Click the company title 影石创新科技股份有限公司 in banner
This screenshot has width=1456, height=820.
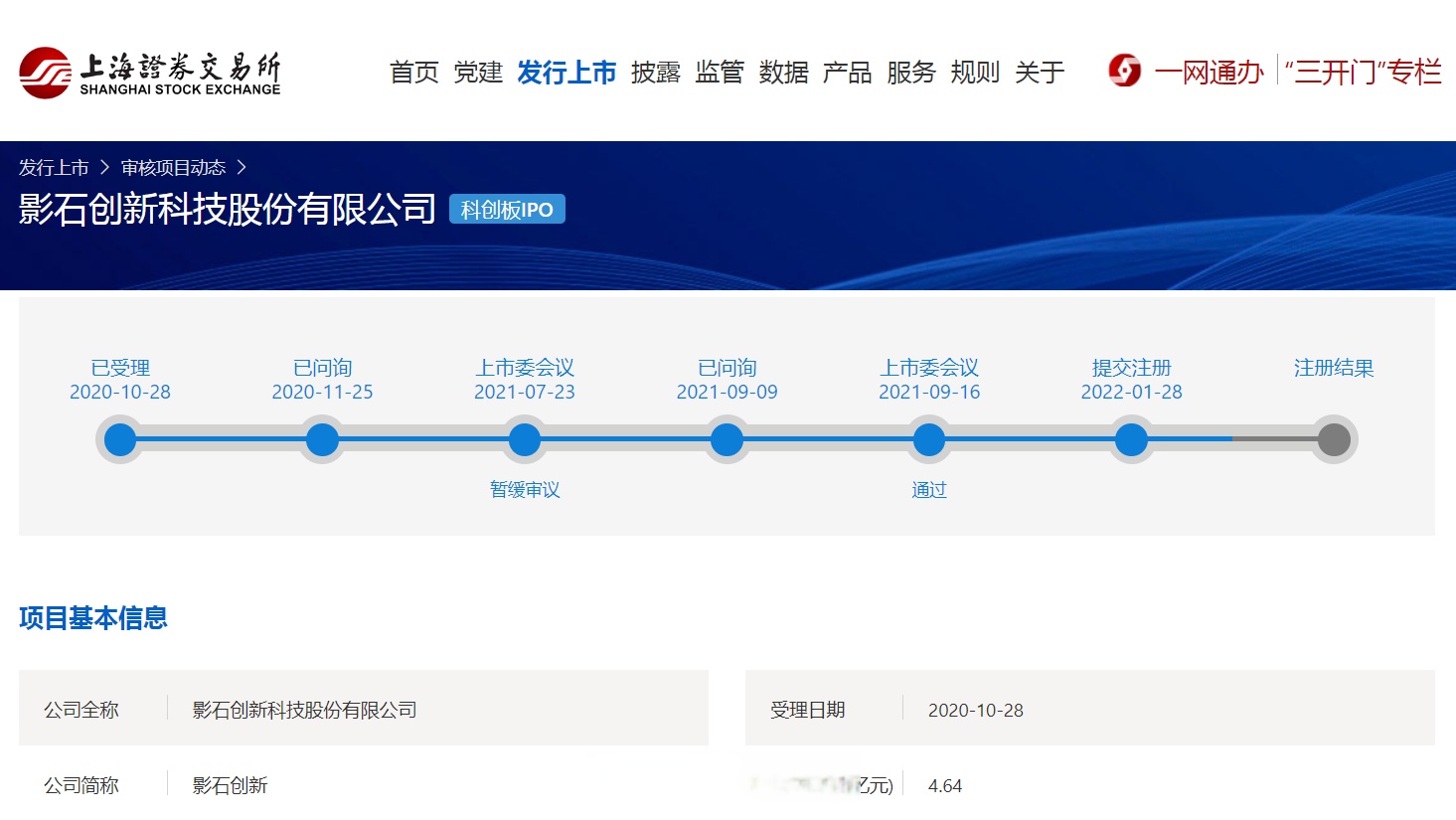(228, 209)
